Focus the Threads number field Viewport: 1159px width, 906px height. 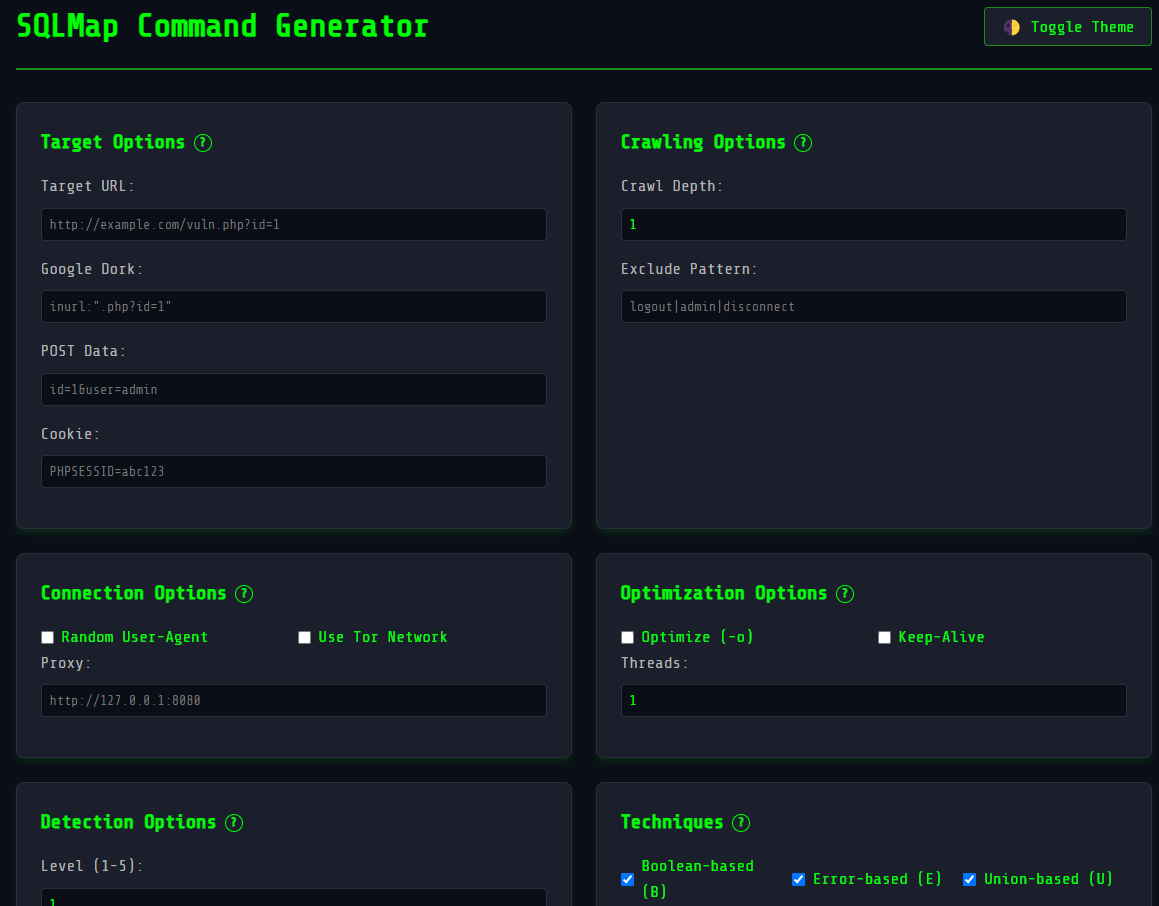click(874, 701)
